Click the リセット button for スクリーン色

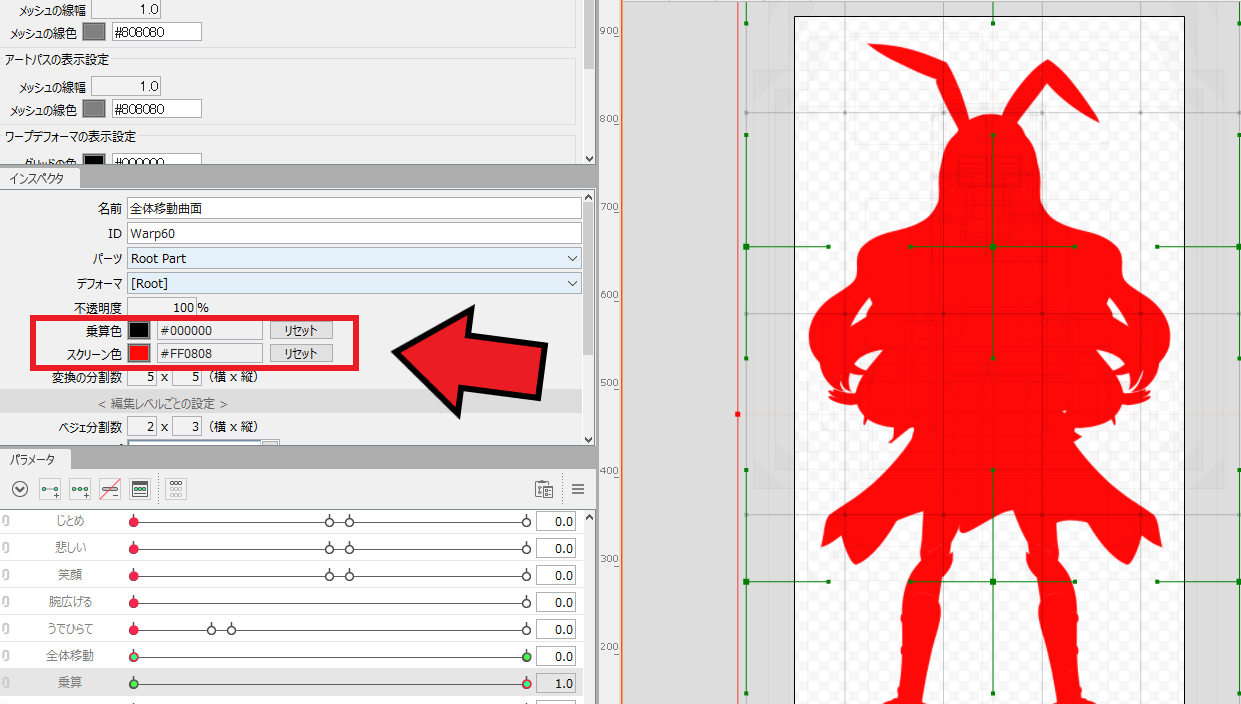pyautogui.click(x=301, y=352)
